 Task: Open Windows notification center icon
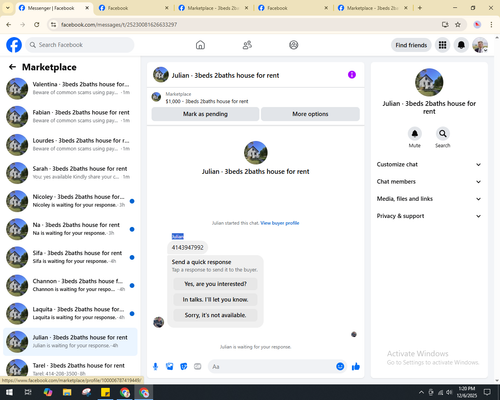(x=487, y=392)
